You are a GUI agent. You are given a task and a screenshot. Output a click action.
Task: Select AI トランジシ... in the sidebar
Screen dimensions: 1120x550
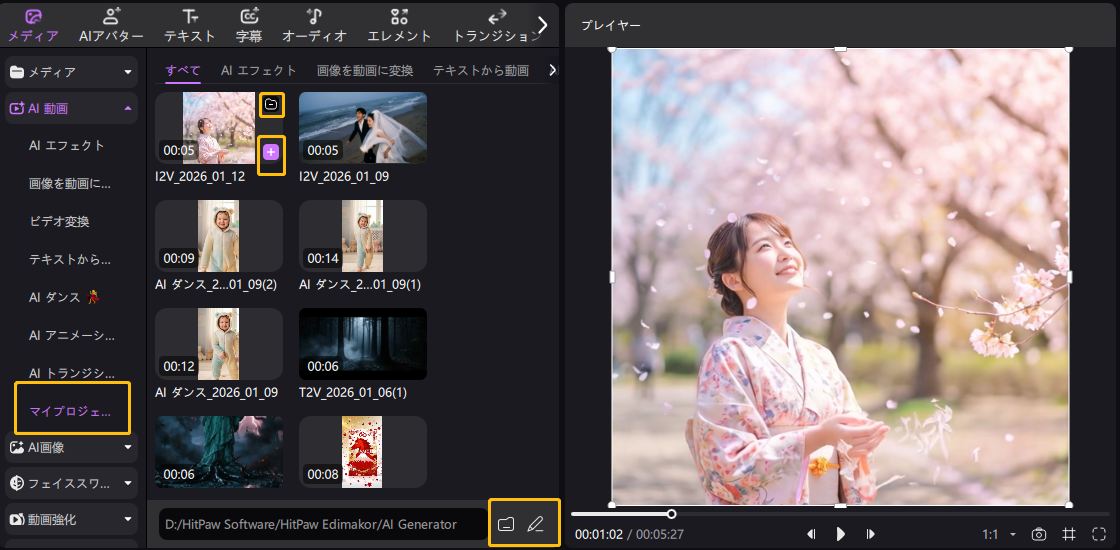point(71,373)
